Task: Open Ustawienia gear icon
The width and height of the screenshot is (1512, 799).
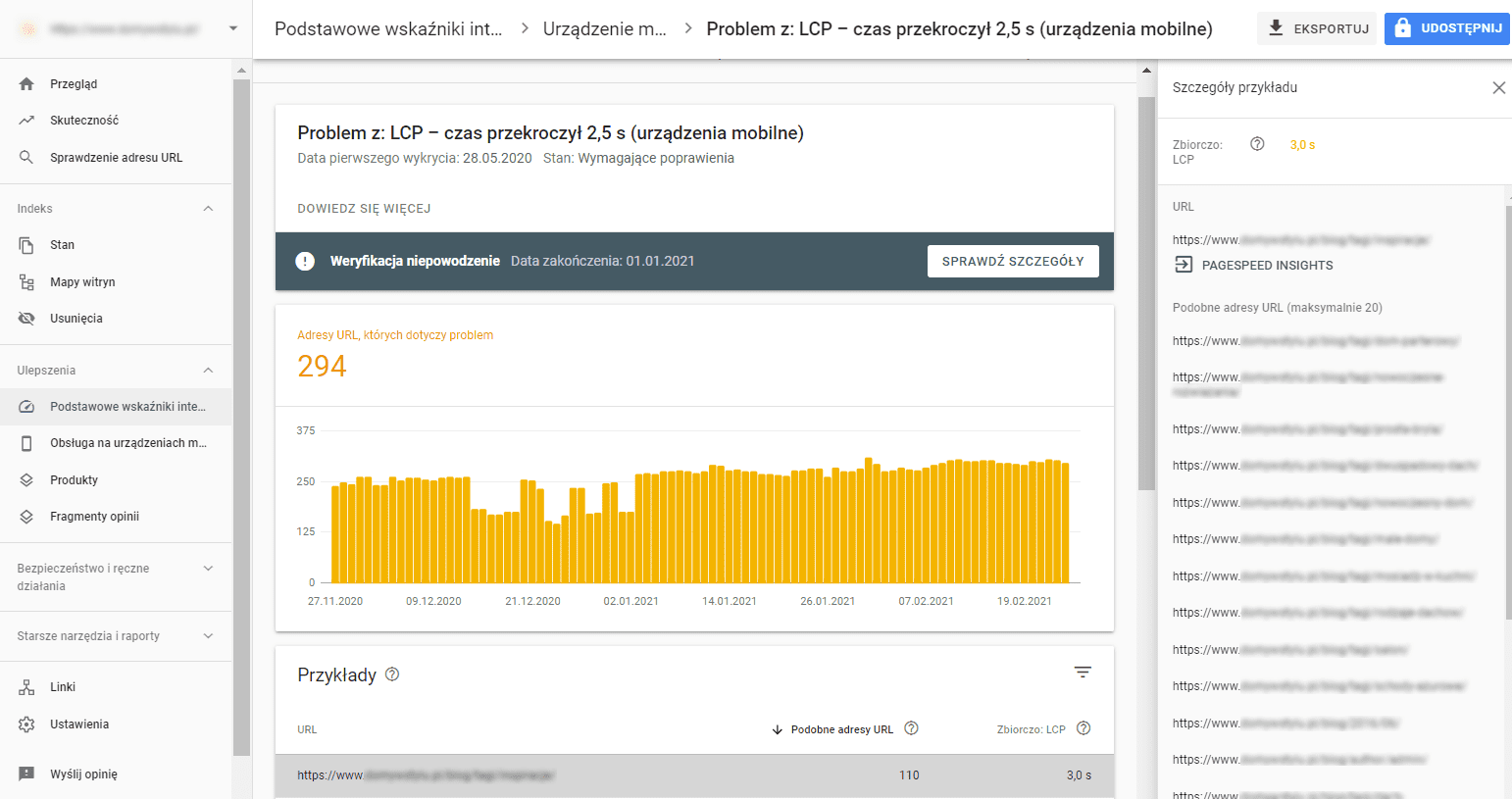Action: pos(26,724)
